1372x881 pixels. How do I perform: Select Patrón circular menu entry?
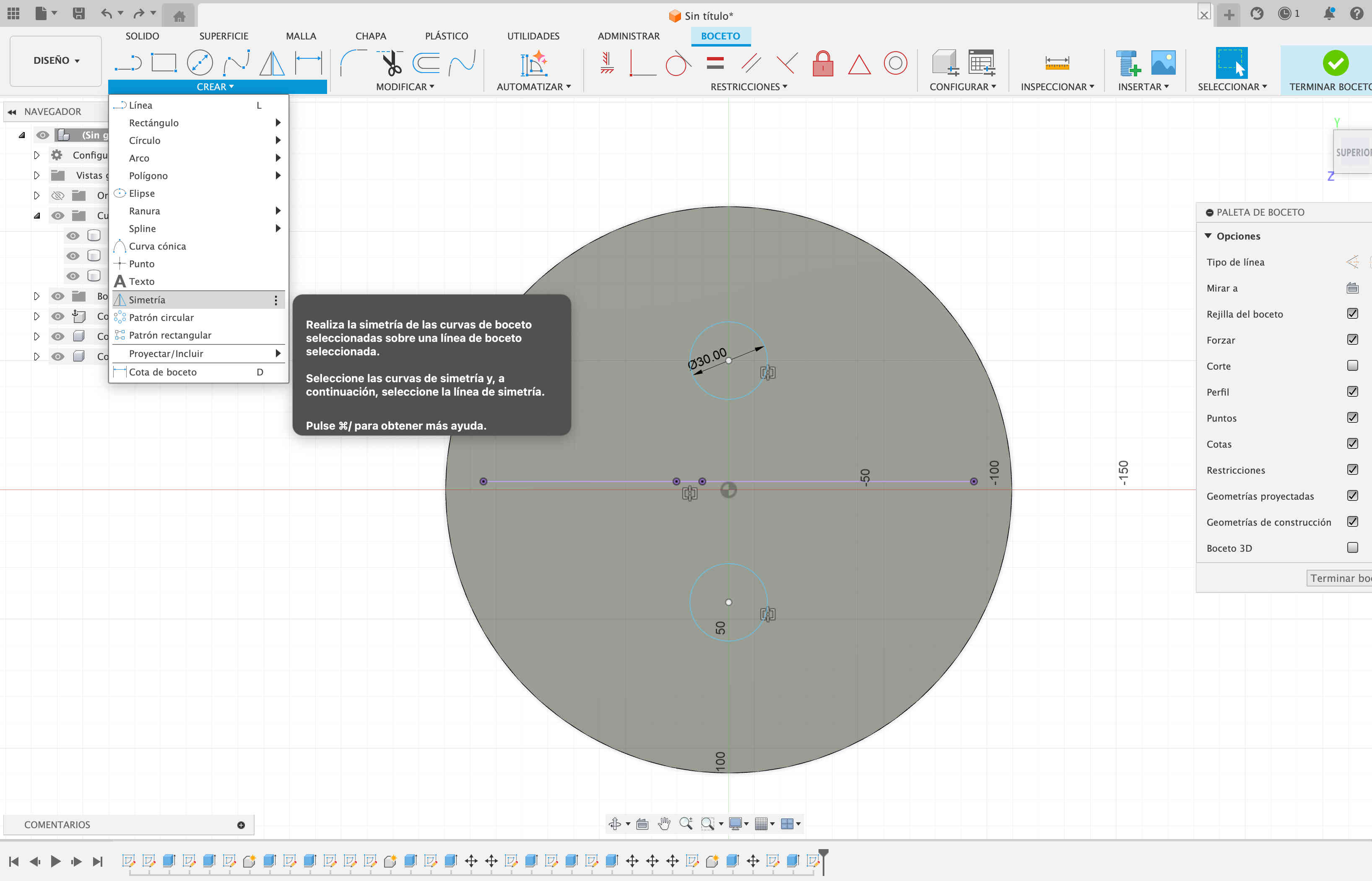pos(198,318)
